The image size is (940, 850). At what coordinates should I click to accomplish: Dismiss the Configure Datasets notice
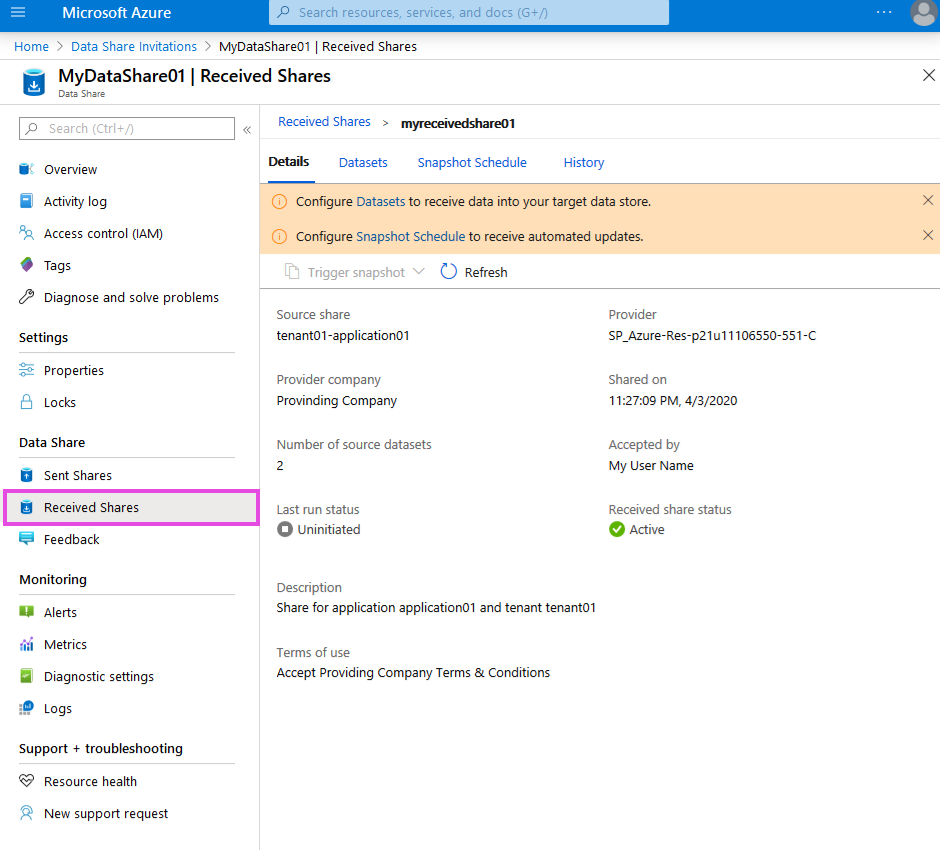pyautogui.click(x=927, y=200)
